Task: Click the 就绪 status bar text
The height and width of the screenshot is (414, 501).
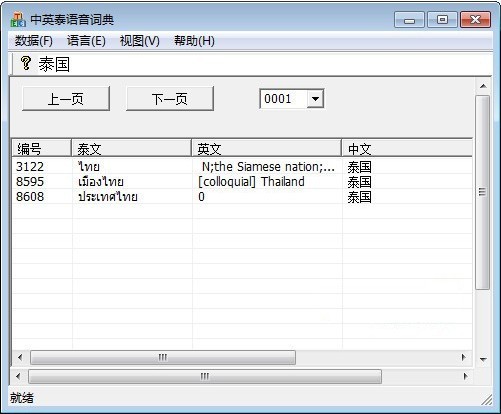Action: (x=22, y=398)
